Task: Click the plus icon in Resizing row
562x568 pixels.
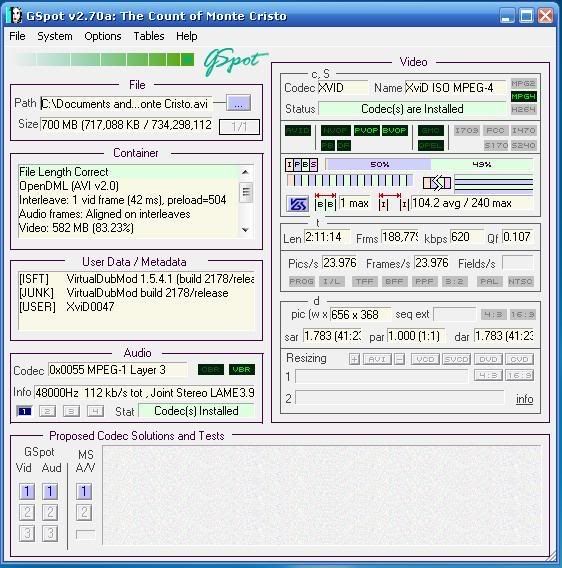Action: pyautogui.click(x=354, y=359)
